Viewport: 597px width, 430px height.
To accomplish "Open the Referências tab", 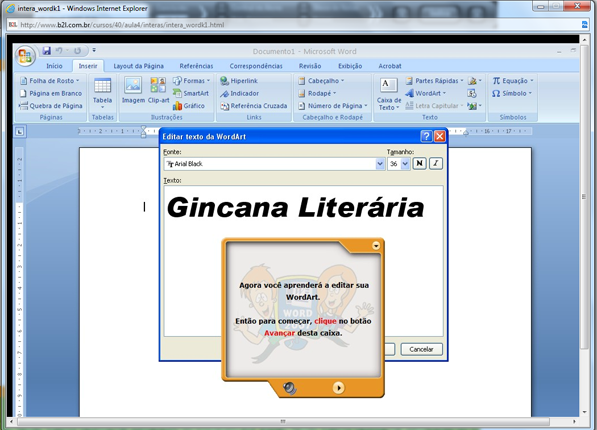I will pos(196,66).
